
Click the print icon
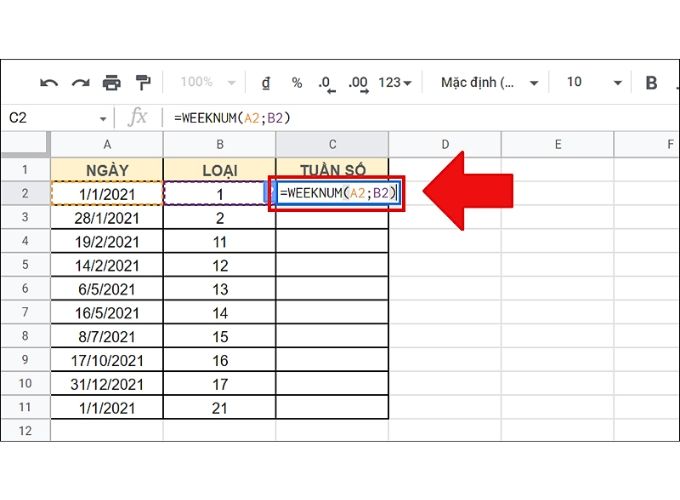[111, 82]
